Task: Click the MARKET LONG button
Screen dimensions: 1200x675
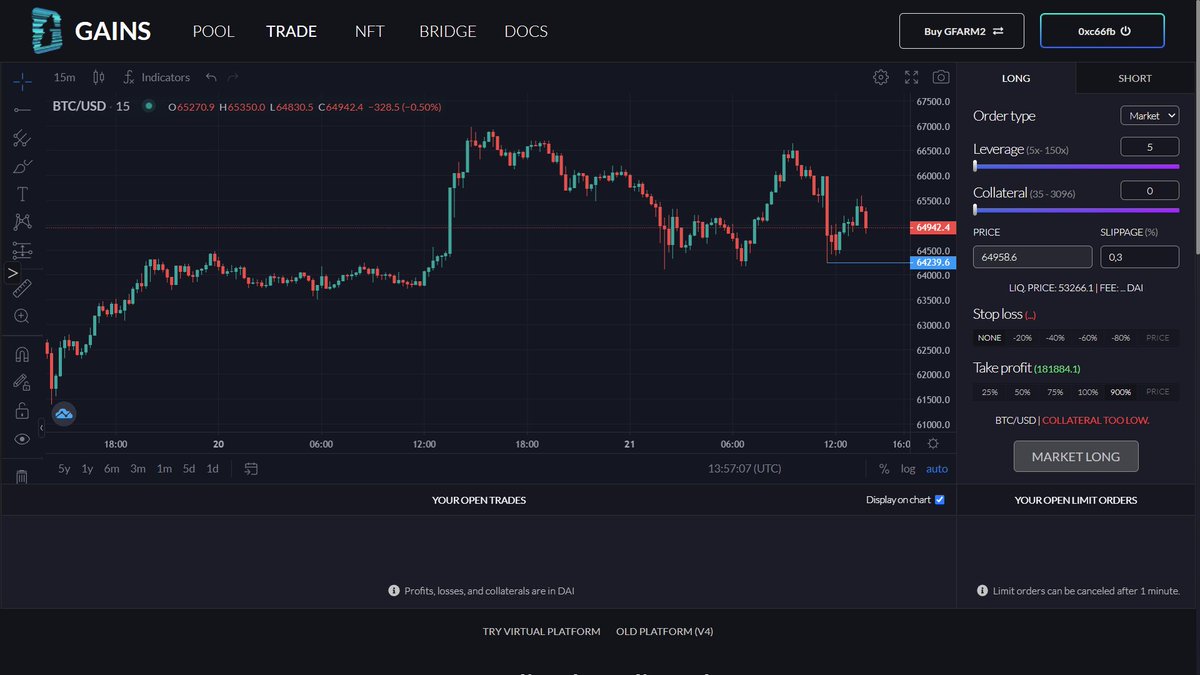Action: [x=1076, y=456]
